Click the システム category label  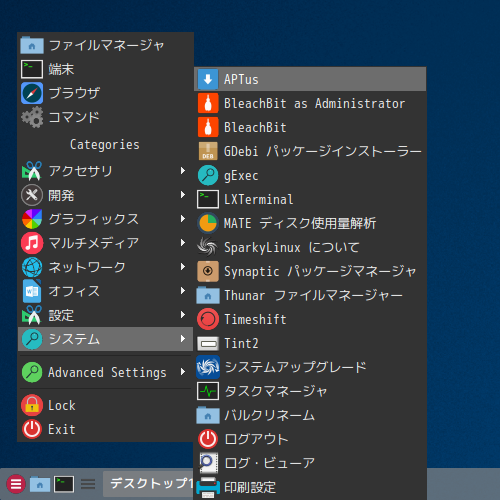tap(74, 339)
